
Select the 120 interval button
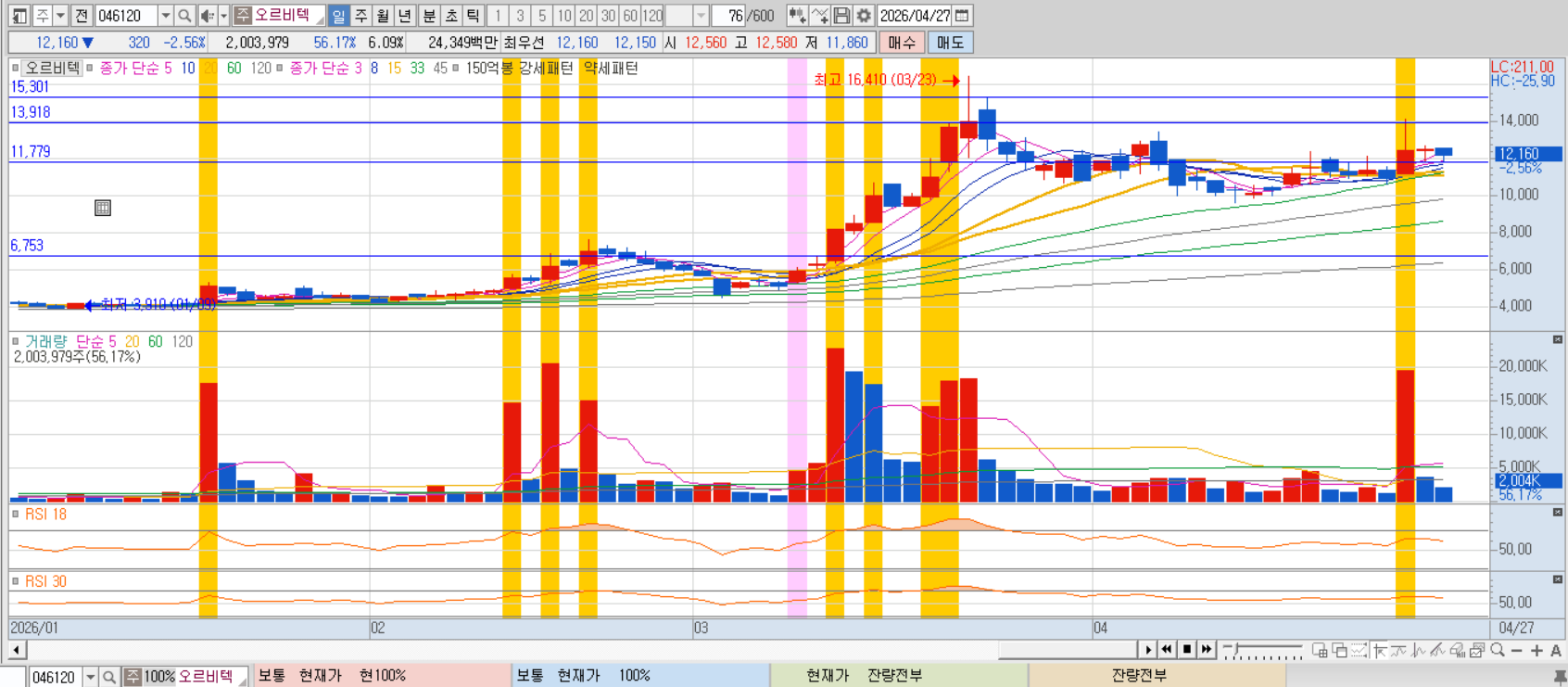[653, 16]
